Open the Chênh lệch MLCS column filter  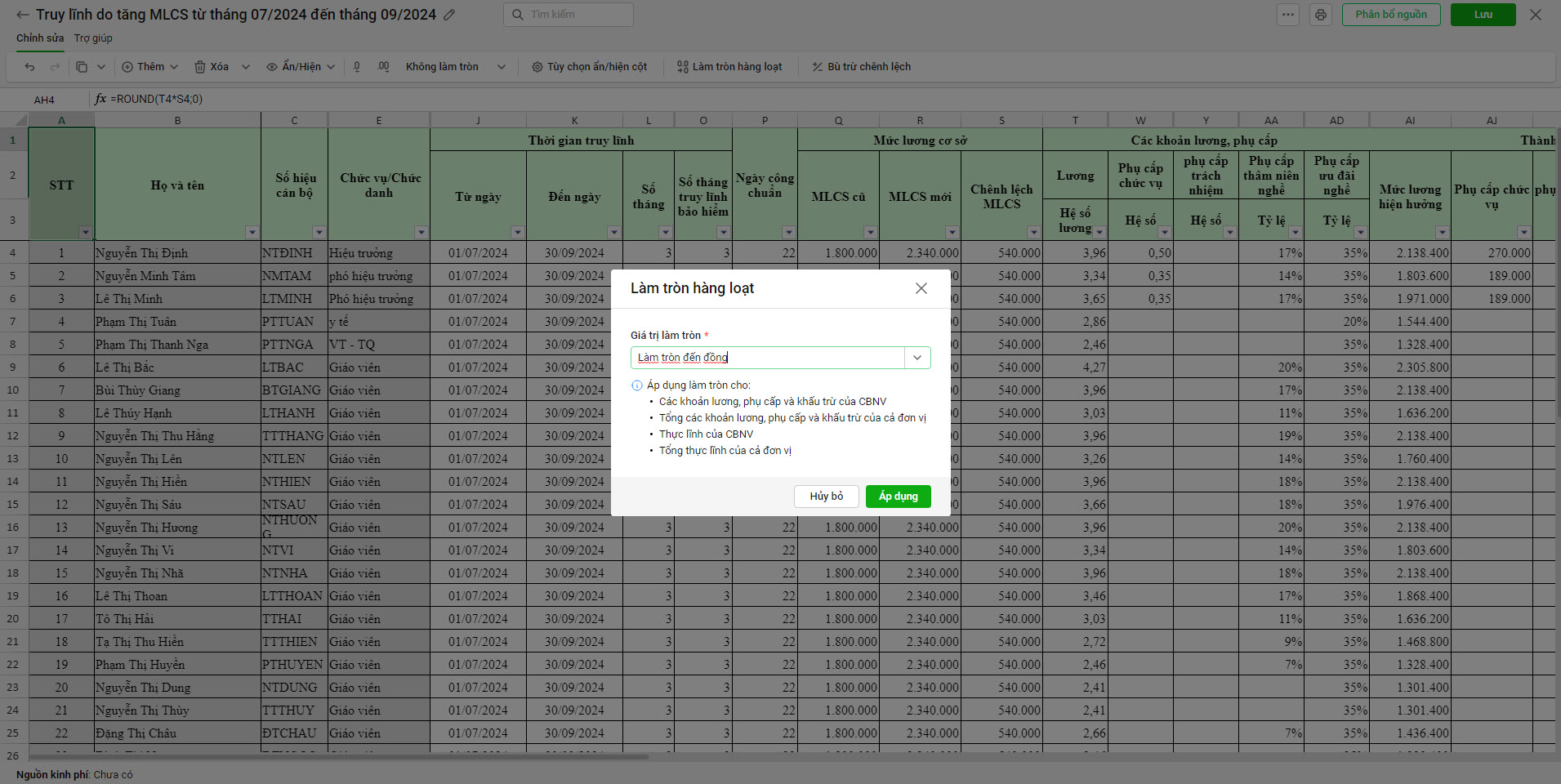click(1033, 232)
